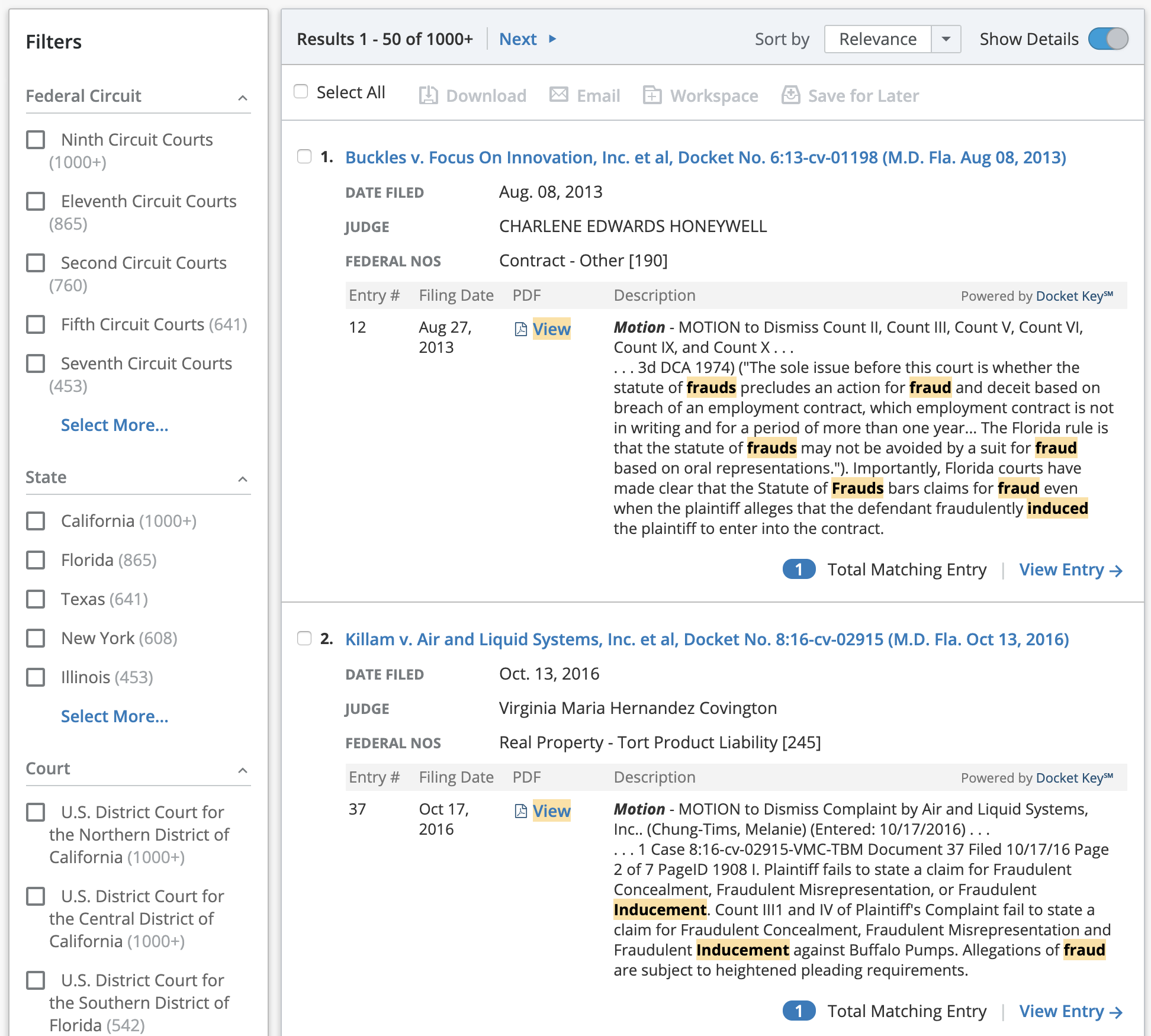Image resolution: width=1151 pixels, height=1036 pixels.
Task: Click the Workspace add icon
Action: pyautogui.click(x=652, y=95)
